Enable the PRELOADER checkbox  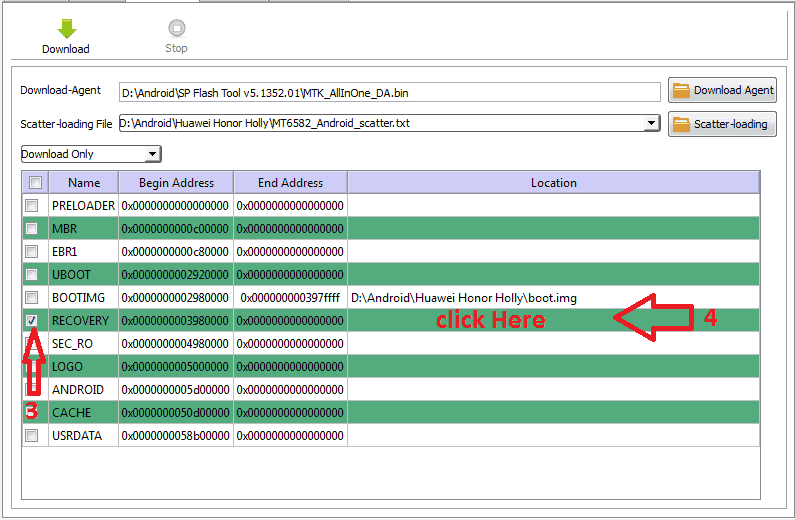pos(33,205)
